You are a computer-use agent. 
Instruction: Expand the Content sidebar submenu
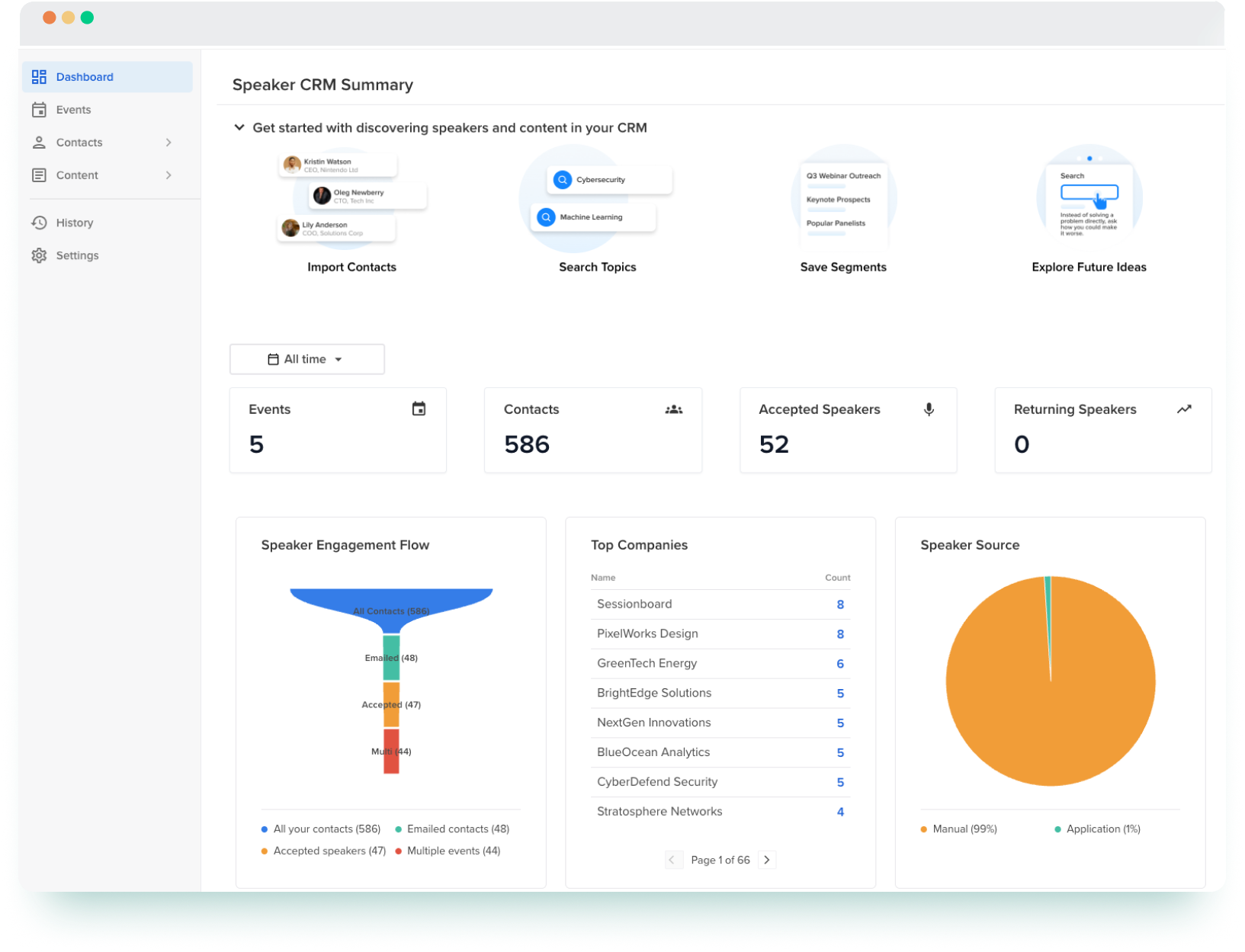(168, 175)
